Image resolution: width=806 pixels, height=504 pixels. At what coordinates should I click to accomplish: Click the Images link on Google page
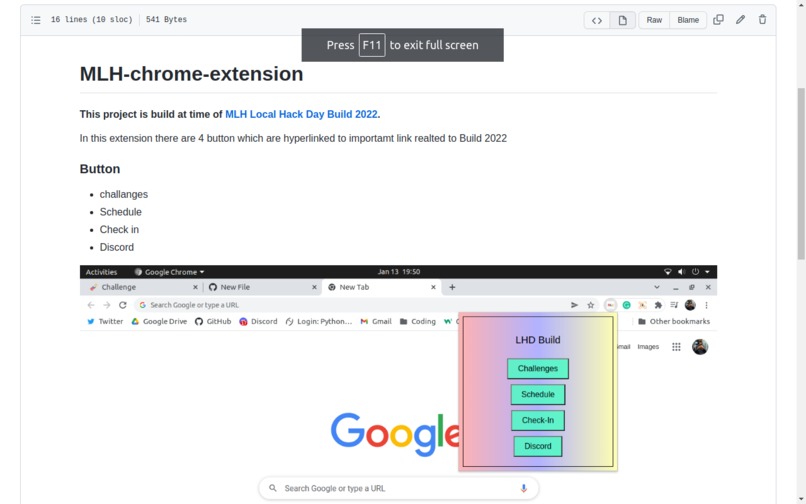point(648,347)
